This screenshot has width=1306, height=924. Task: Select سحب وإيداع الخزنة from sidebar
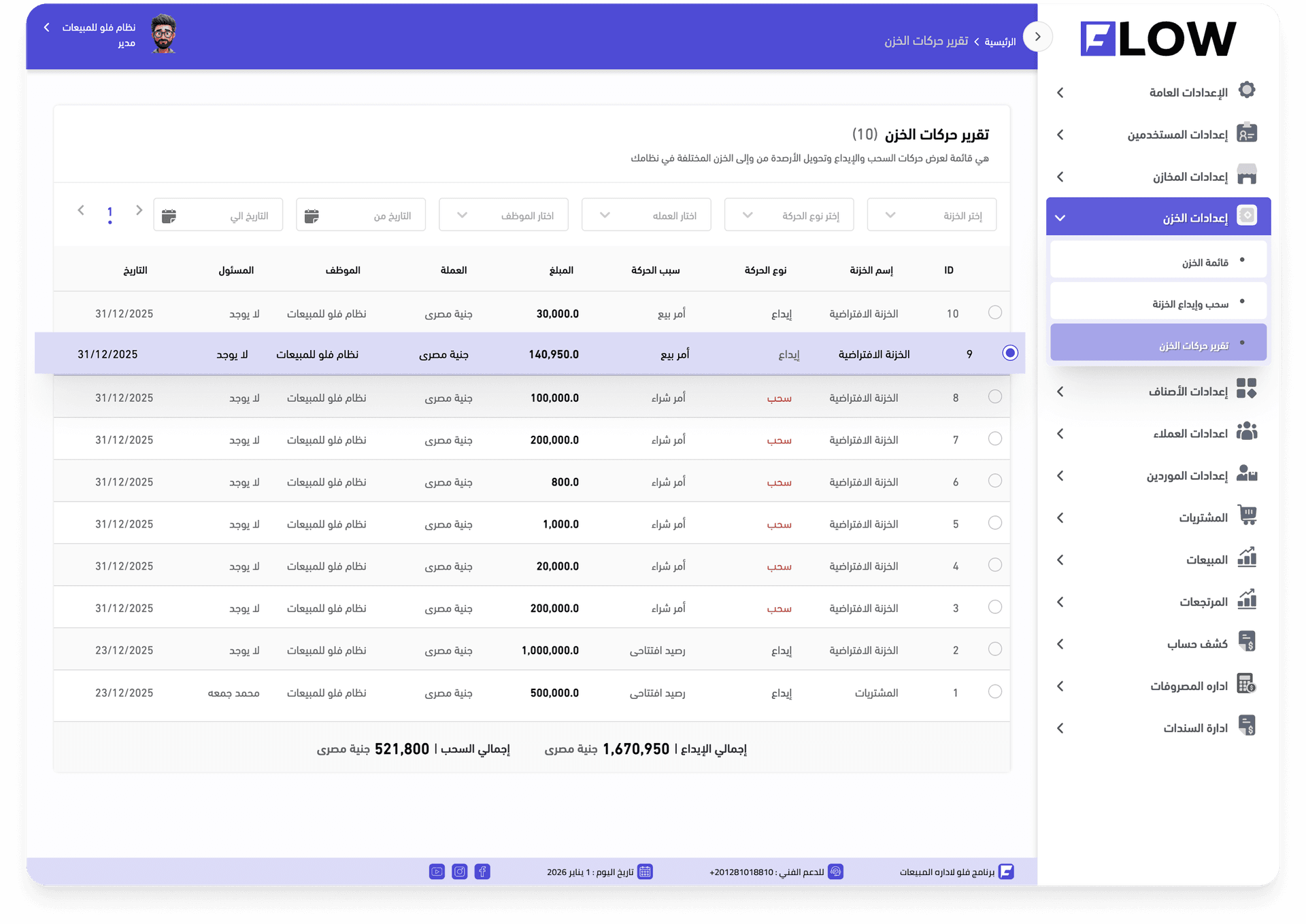1158,301
